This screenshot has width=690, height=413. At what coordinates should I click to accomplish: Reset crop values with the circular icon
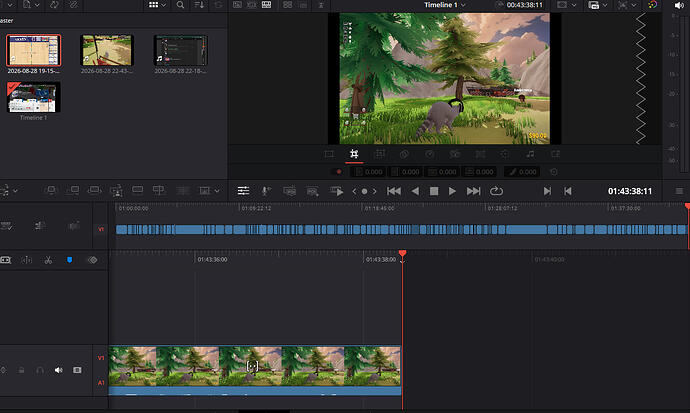pyautogui.click(x=554, y=172)
